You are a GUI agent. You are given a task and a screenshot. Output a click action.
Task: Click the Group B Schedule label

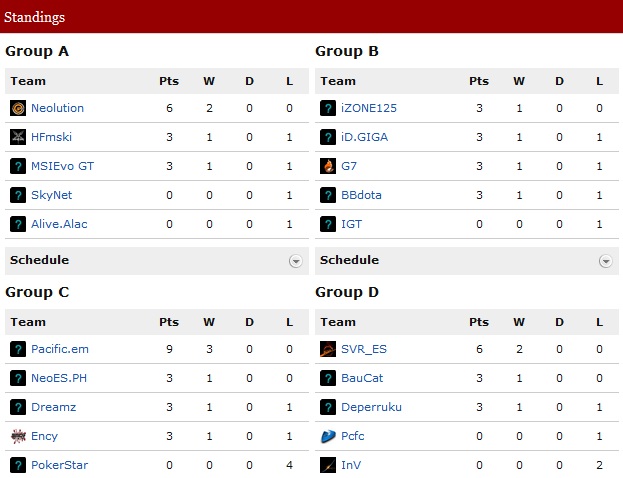[349, 260]
